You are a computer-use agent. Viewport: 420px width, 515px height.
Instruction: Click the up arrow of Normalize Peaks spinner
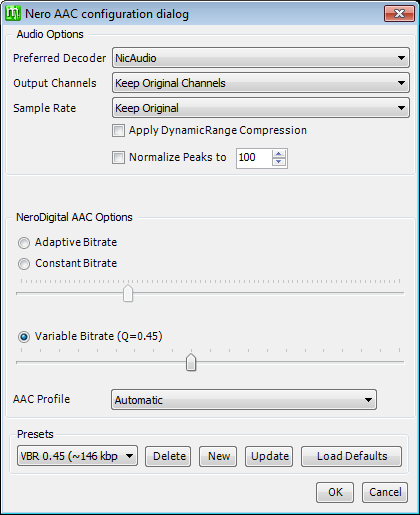279,154
